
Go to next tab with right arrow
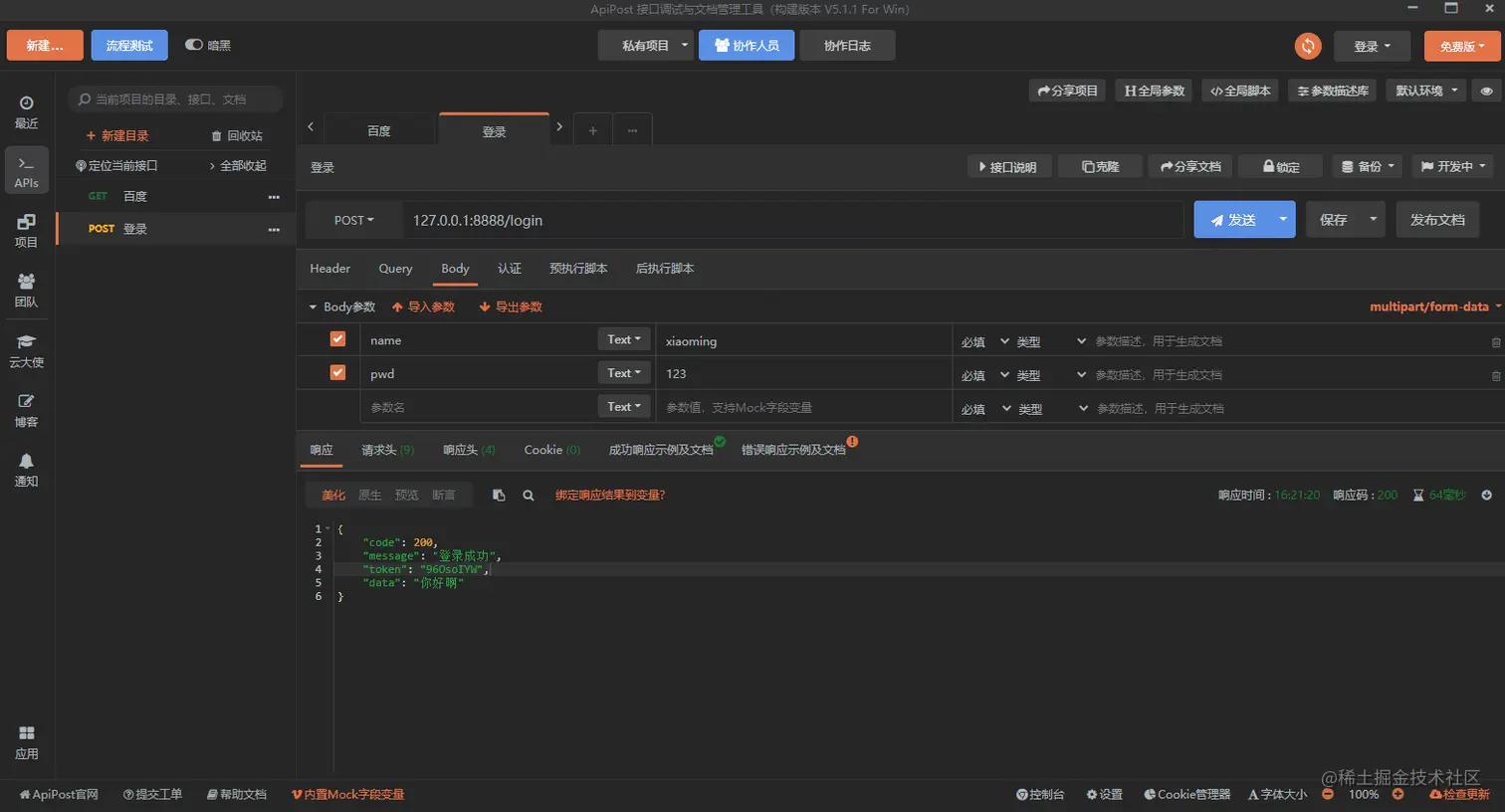click(559, 126)
